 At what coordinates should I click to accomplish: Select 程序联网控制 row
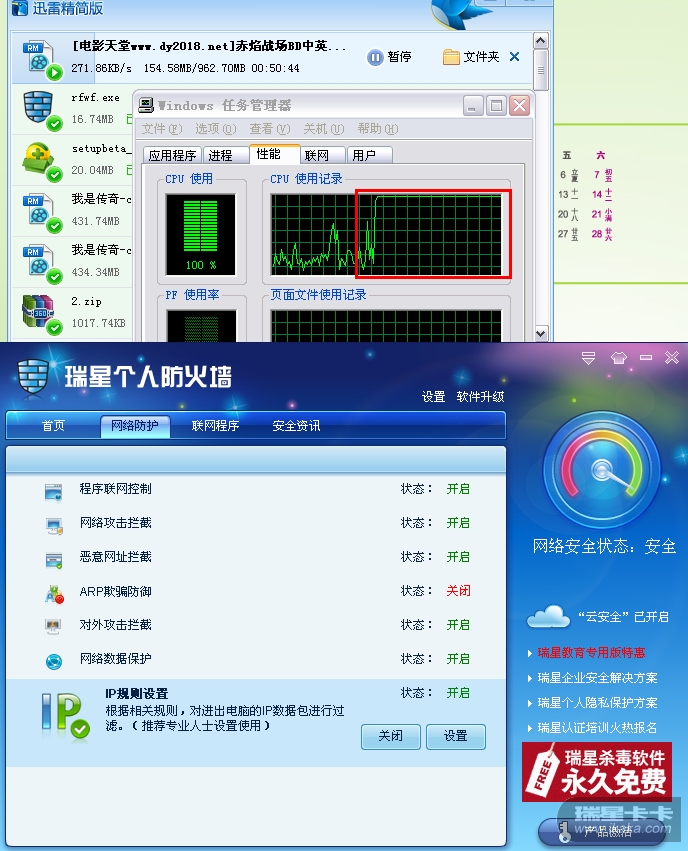click(256, 489)
